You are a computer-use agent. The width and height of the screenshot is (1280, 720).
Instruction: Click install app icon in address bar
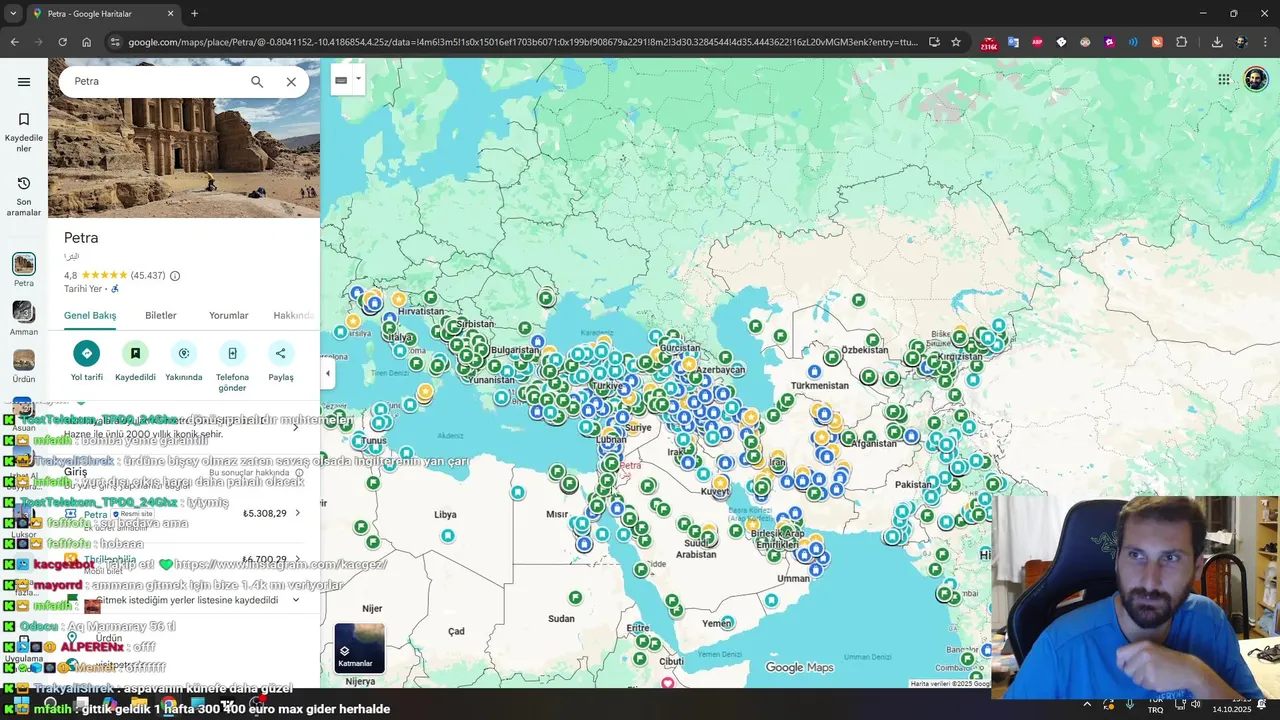[934, 42]
